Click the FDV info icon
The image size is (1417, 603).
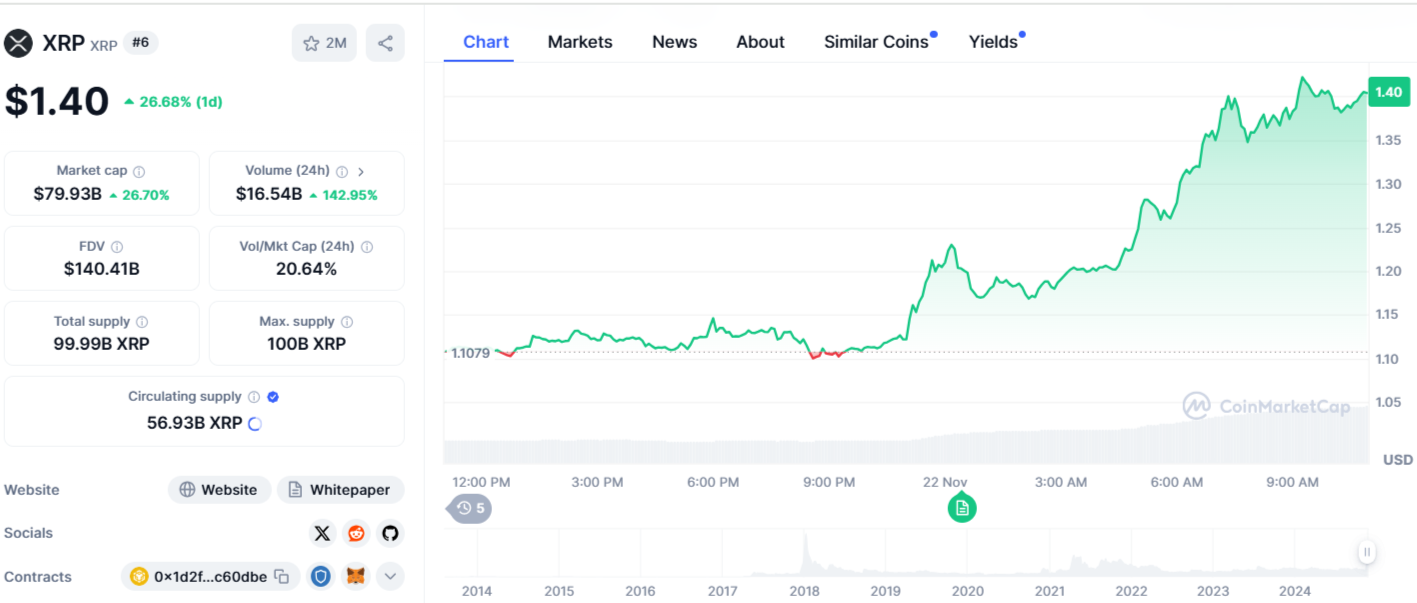[117, 247]
